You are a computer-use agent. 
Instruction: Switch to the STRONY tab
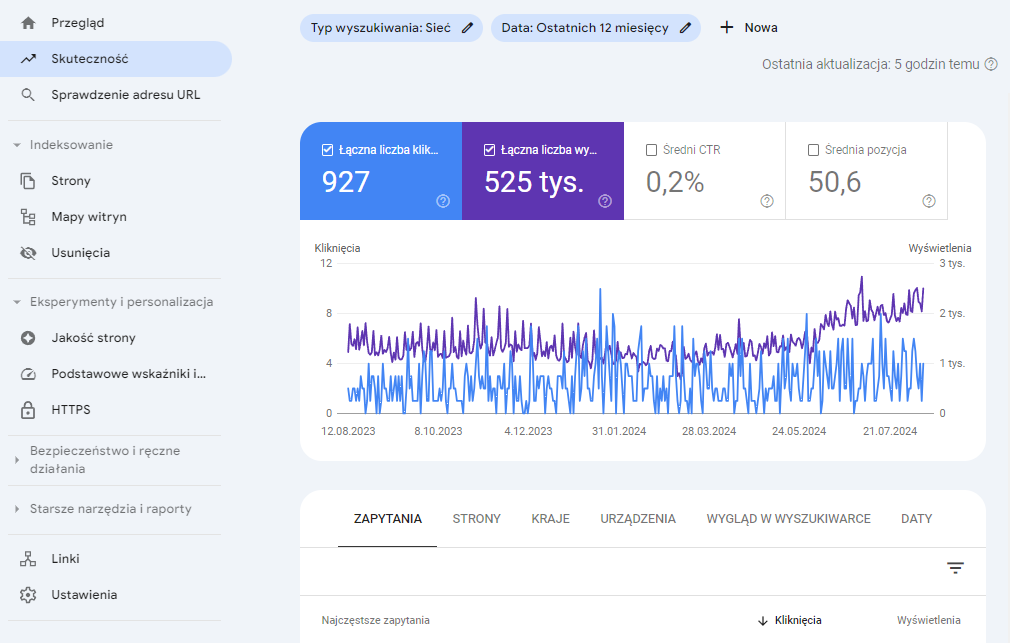pos(476,519)
